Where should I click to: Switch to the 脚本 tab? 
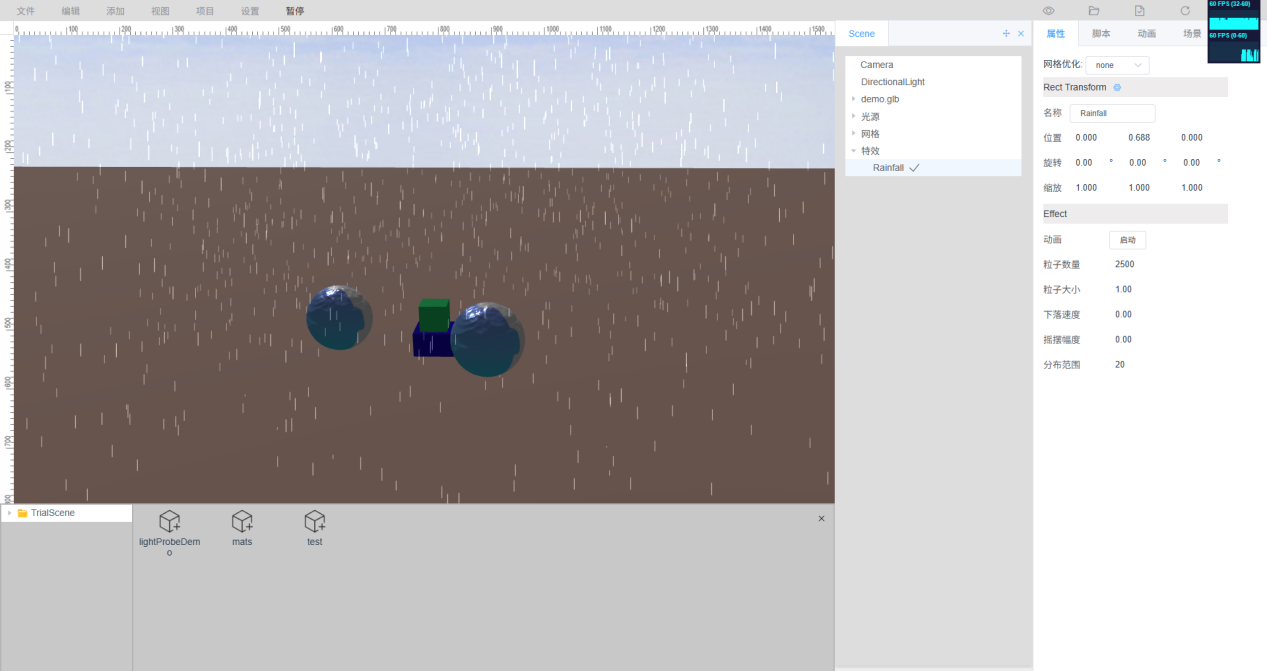[x=1101, y=34]
